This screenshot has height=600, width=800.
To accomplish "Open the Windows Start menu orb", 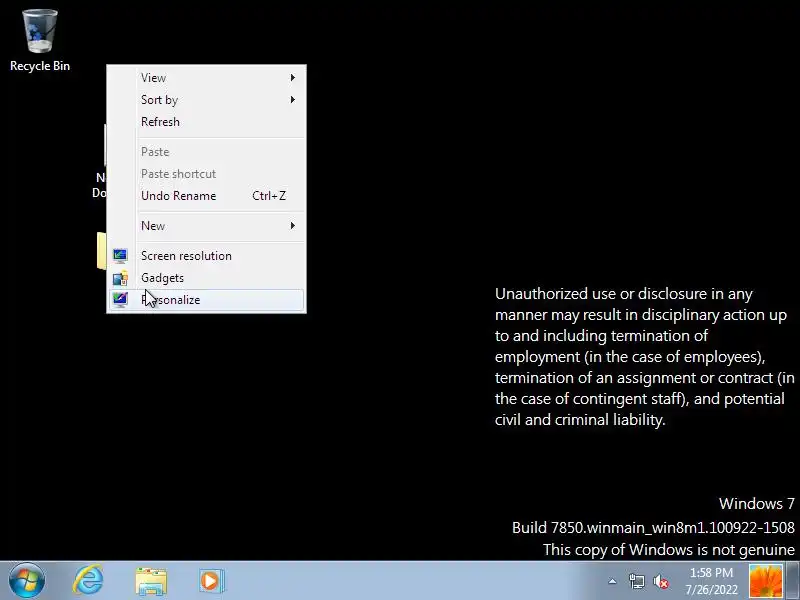I will pos(27,581).
